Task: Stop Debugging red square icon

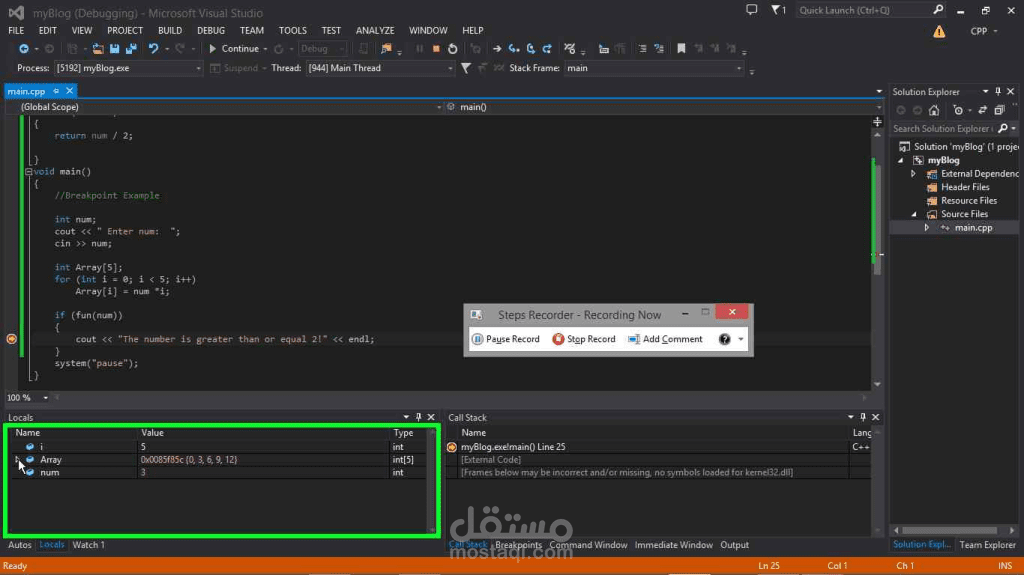Action: 436,49
